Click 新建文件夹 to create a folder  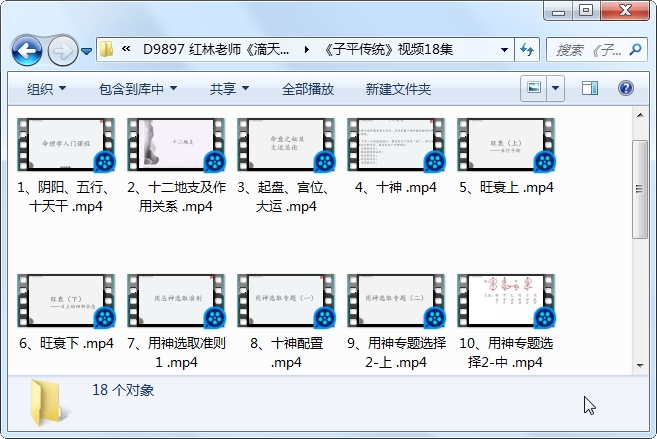pyautogui.click(x=398, y=89)
